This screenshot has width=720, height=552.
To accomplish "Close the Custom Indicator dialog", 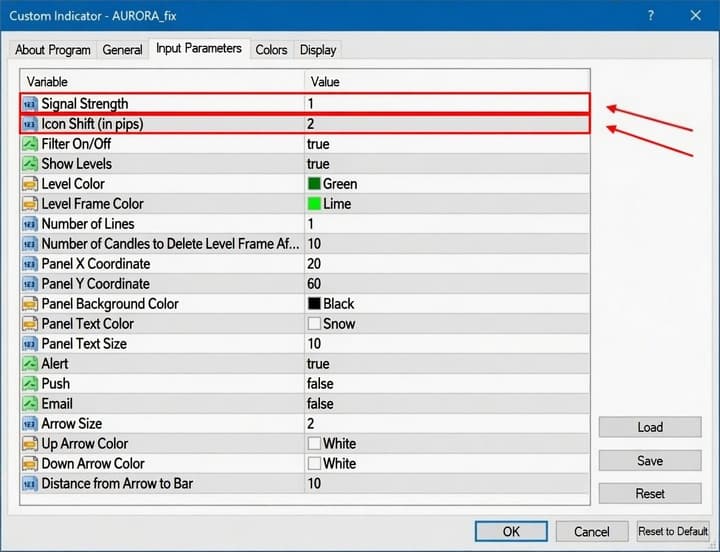I will tap(695, 16).
